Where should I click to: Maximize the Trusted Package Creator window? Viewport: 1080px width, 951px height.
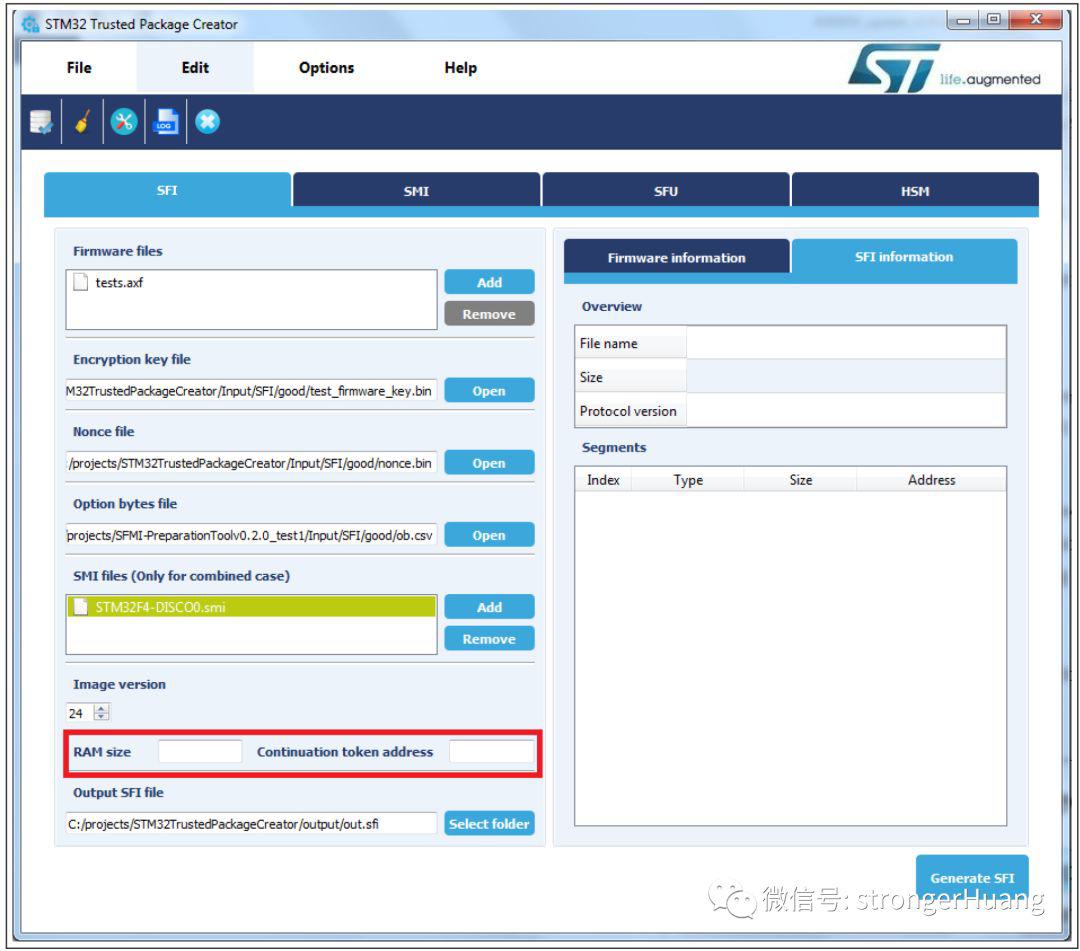993,20
